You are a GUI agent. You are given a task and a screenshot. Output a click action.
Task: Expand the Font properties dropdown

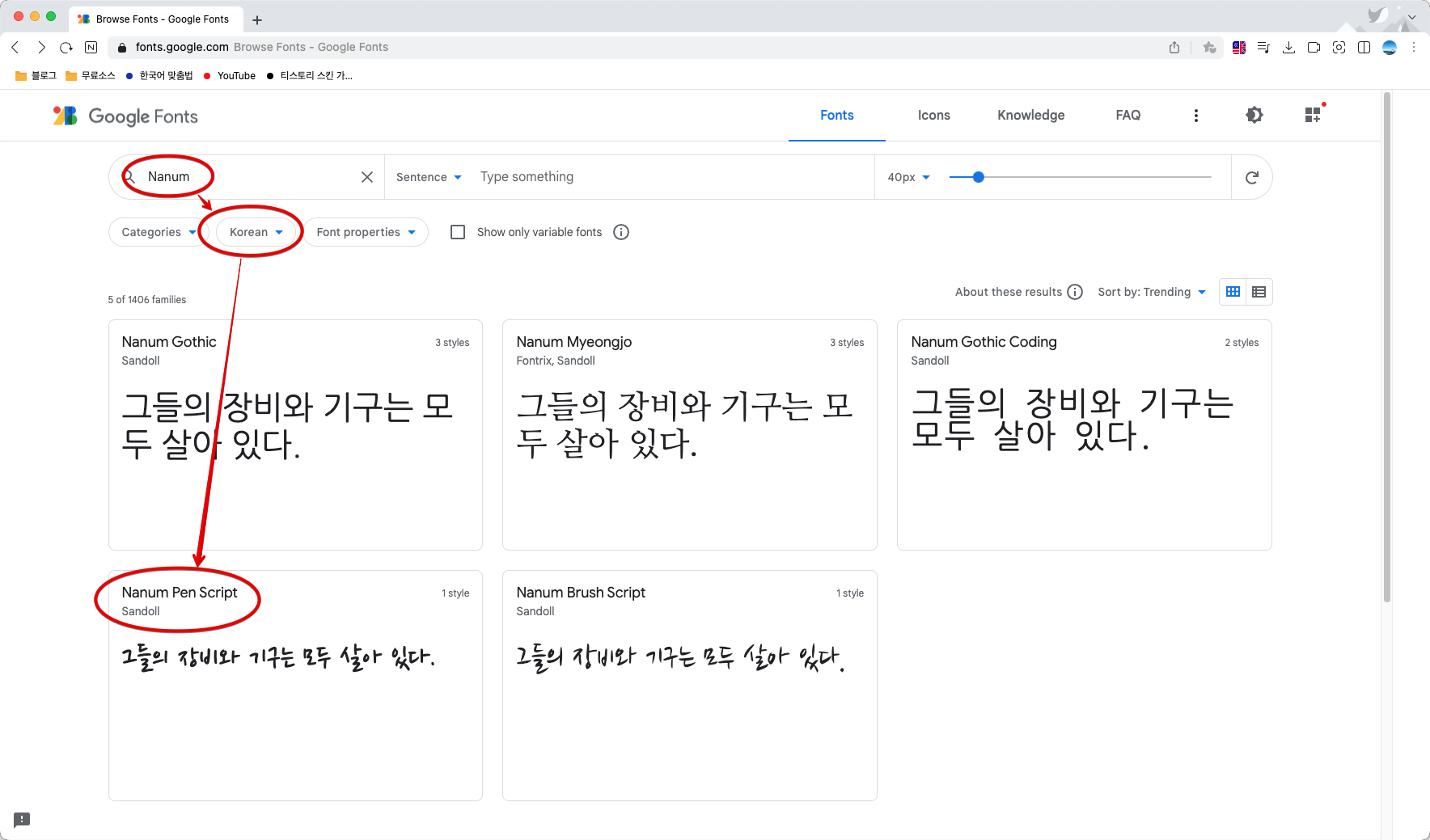pyautogui.click(x=365, y=231)
